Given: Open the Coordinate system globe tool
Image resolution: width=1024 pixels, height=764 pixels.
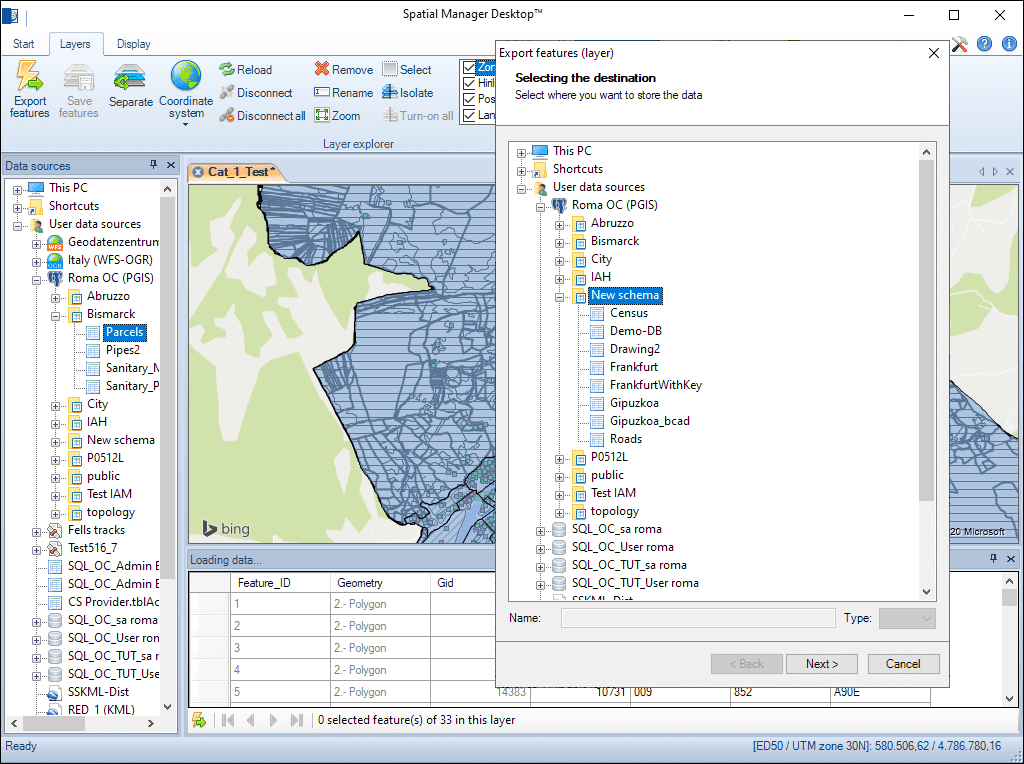Looking at the screenshot, I should pyautogui.click(x=186, y=91).
